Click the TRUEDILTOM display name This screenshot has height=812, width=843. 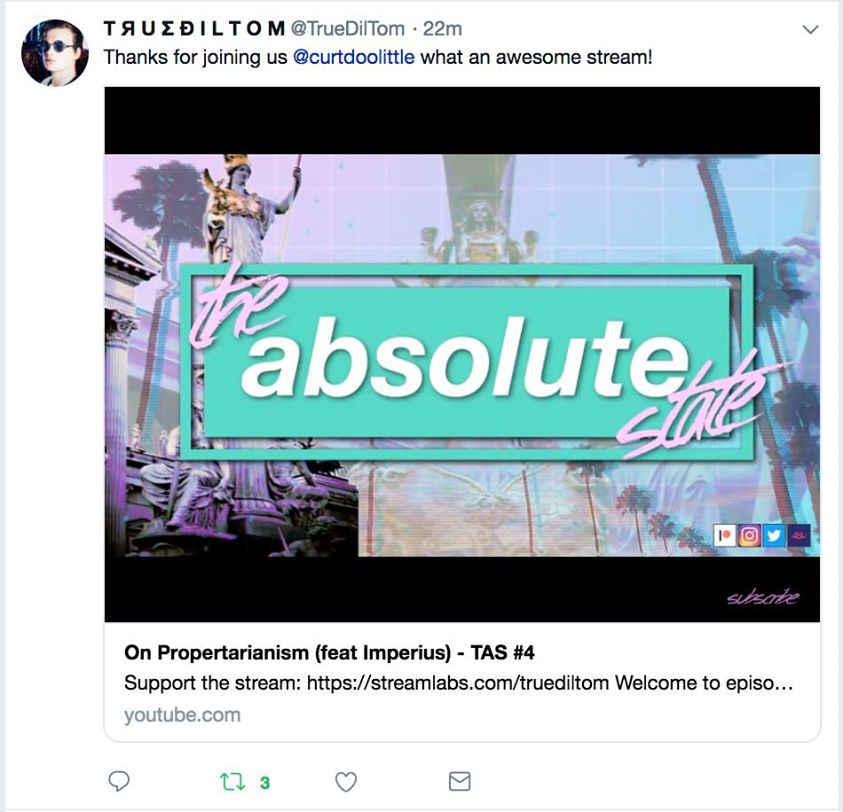point(194,29)
